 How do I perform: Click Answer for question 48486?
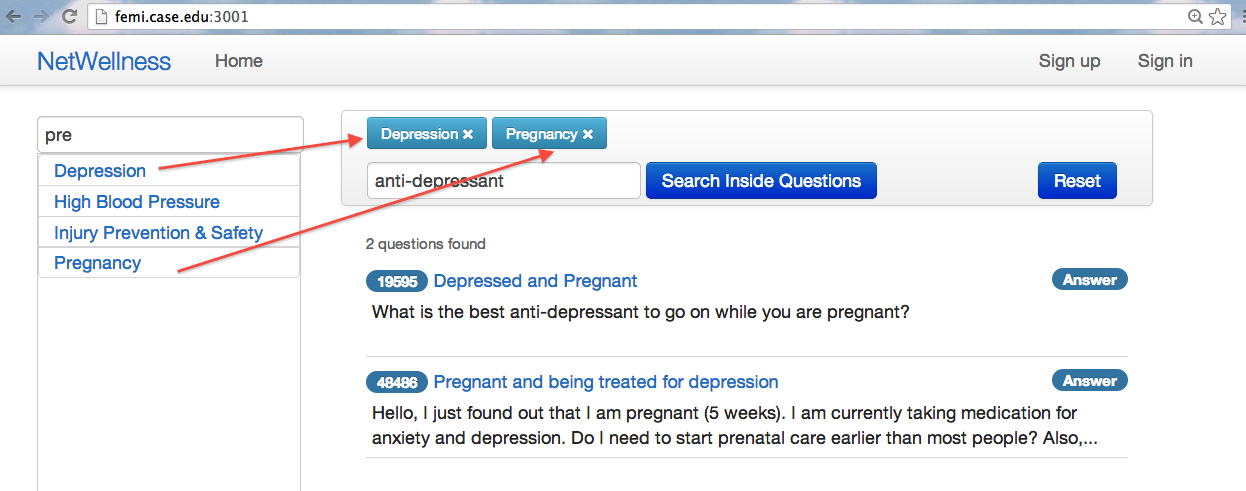[x=1089, y=381]
